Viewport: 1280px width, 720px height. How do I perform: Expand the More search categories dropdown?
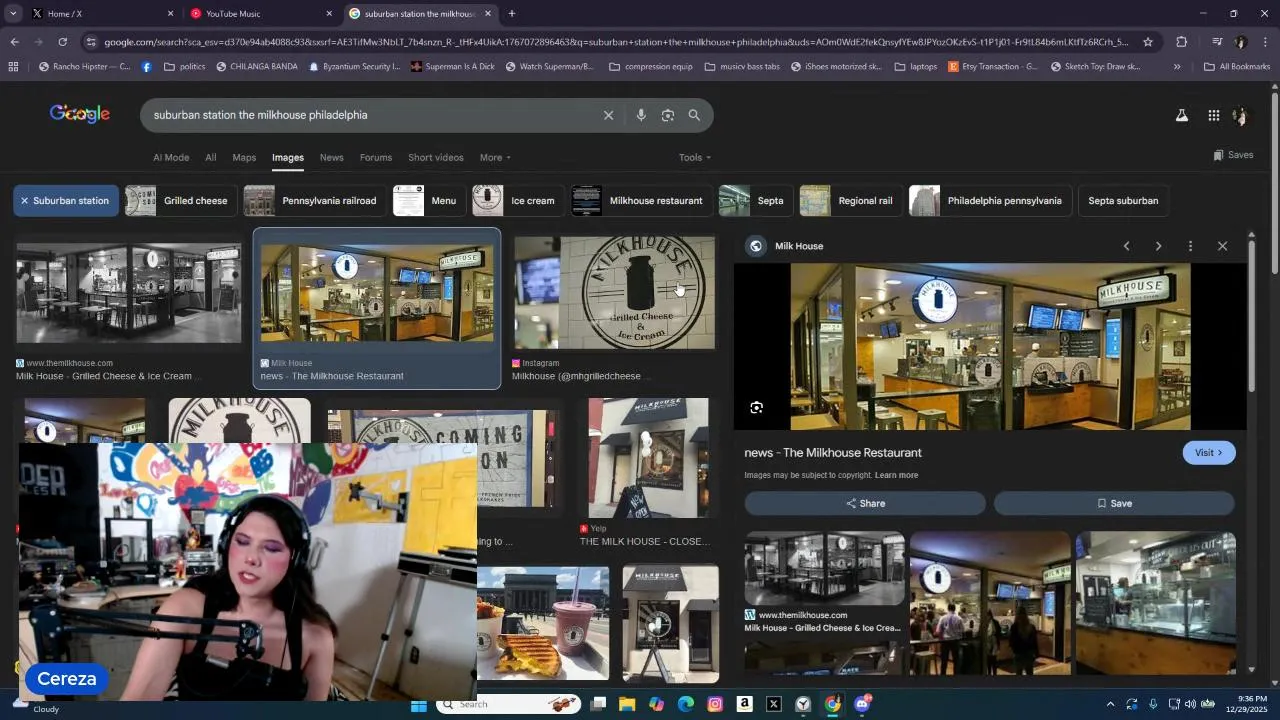click(x=495, y=158)
